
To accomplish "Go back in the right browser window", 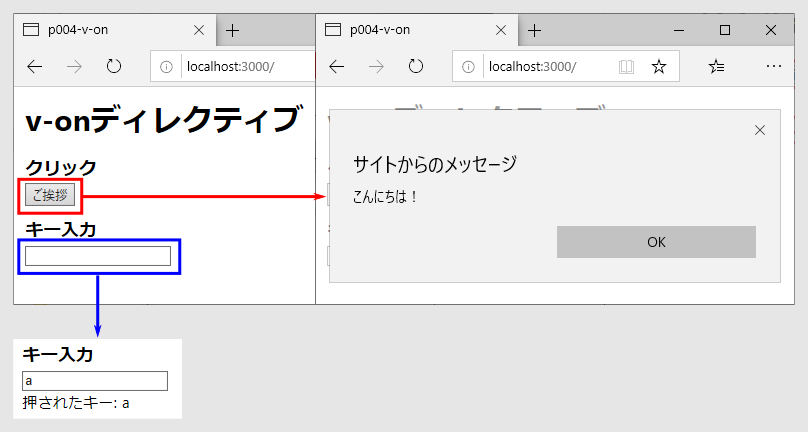I will point(336,67).
